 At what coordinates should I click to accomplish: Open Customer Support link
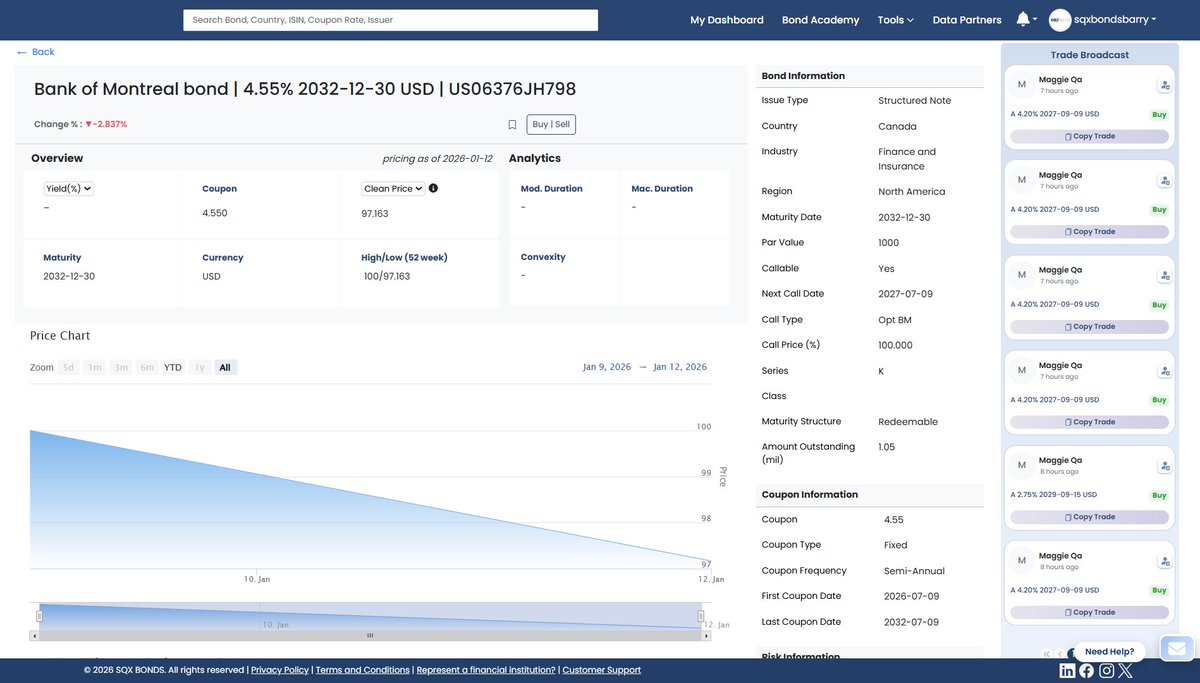click(601, 670)
